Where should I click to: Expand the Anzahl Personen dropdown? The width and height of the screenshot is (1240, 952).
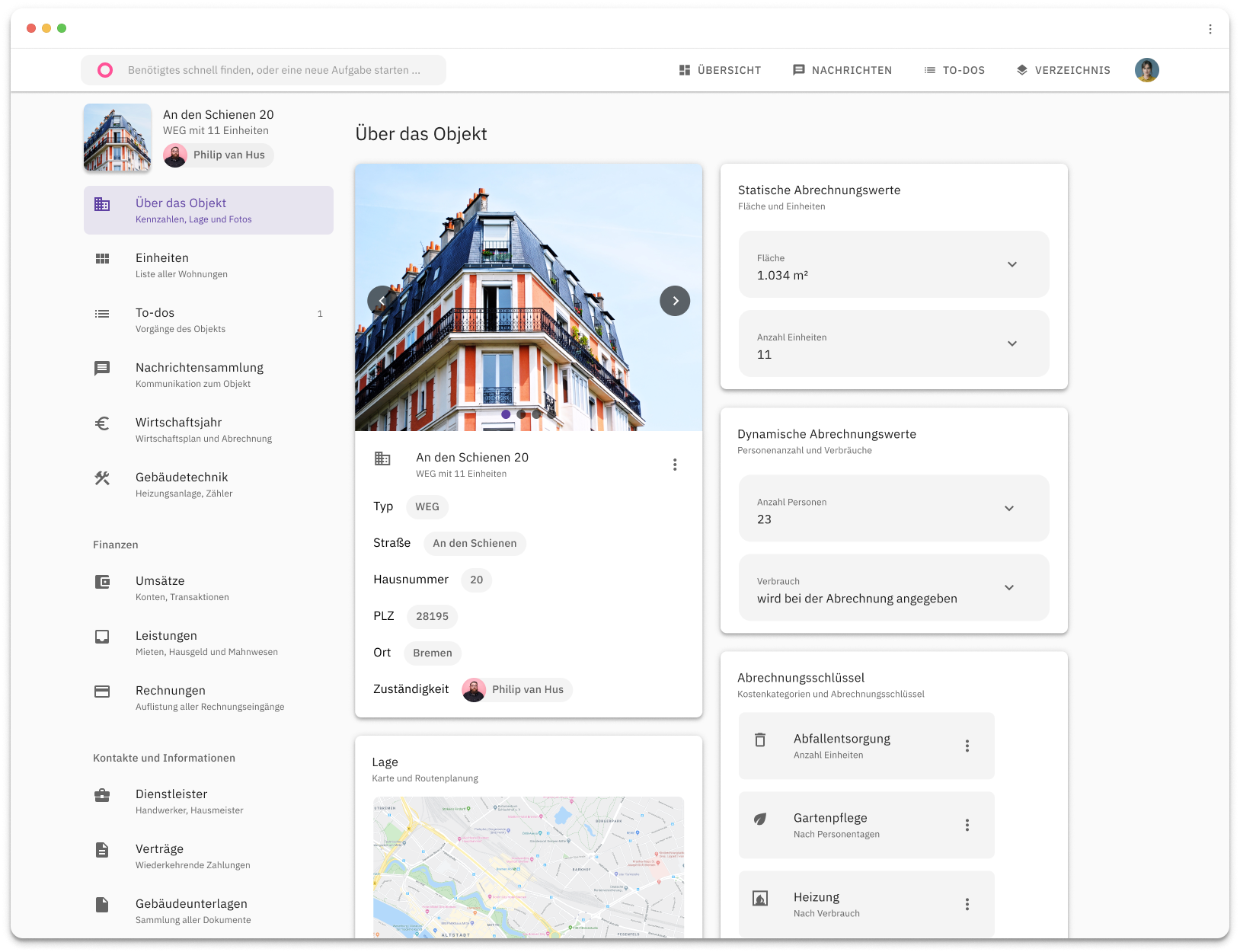coord(1009,508)
